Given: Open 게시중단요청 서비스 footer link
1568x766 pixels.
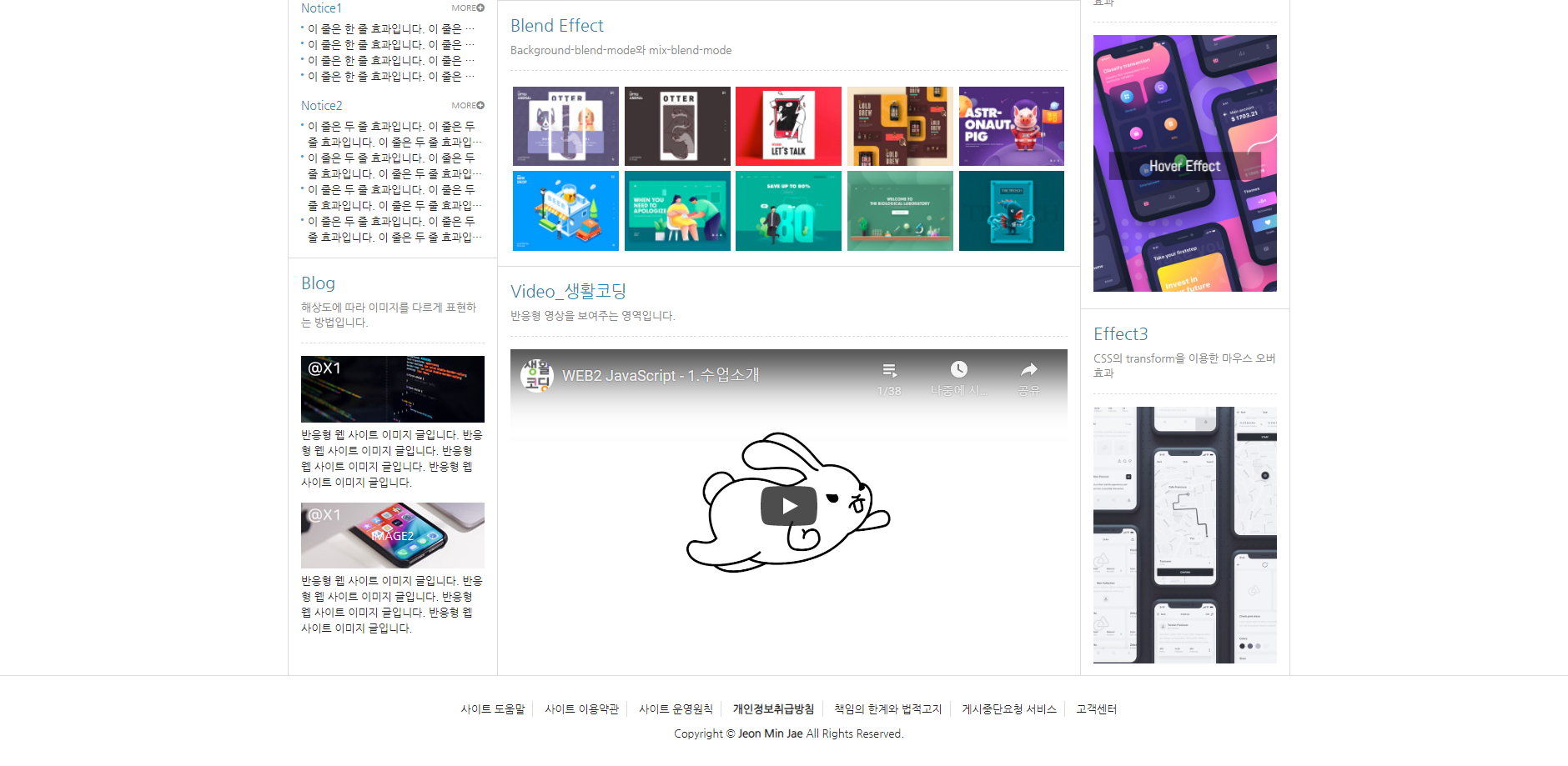Looking at the screenshot, I should pos(1009,709).
